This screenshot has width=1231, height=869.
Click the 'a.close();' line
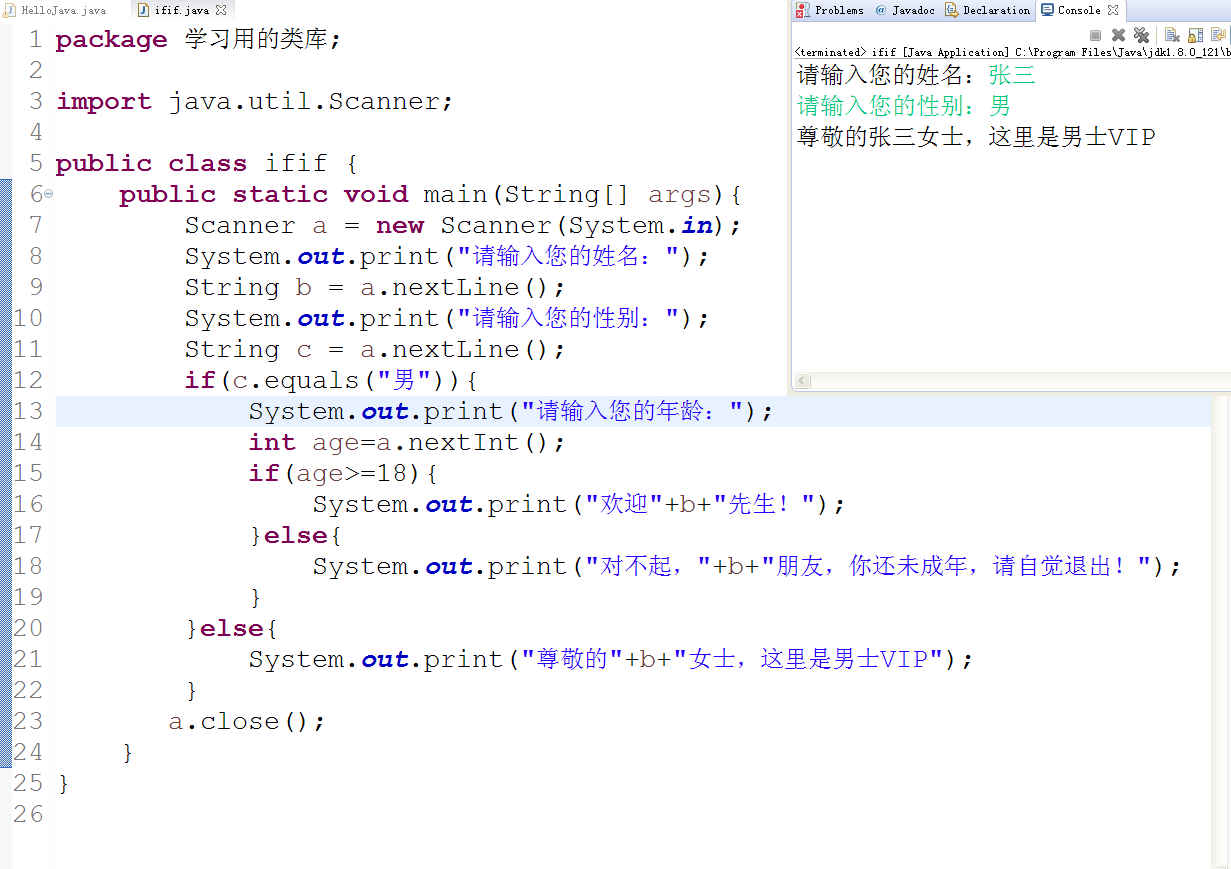(247, 722)
